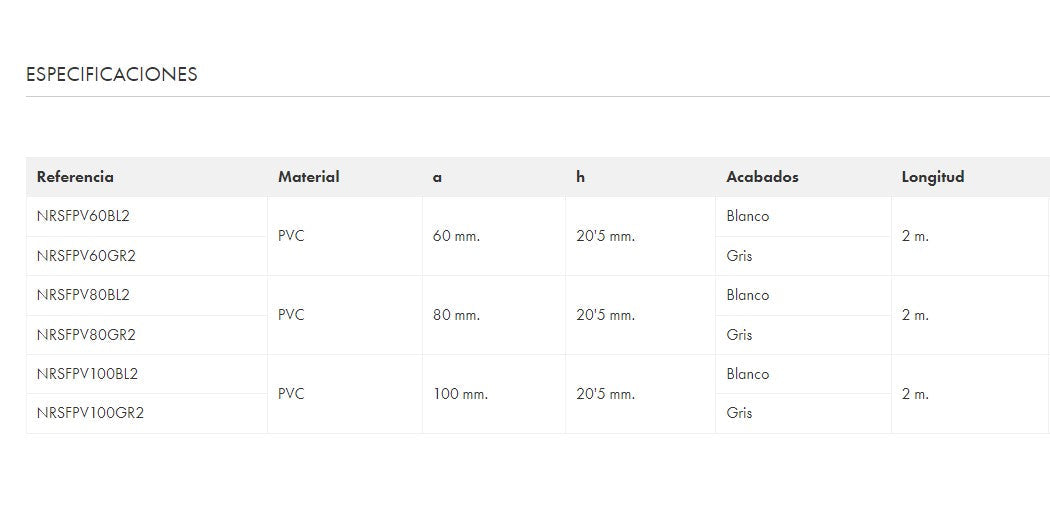This screenshot has width=1050, height=514.
Task: Click the Material column header
Action: (x=308, y=177)
